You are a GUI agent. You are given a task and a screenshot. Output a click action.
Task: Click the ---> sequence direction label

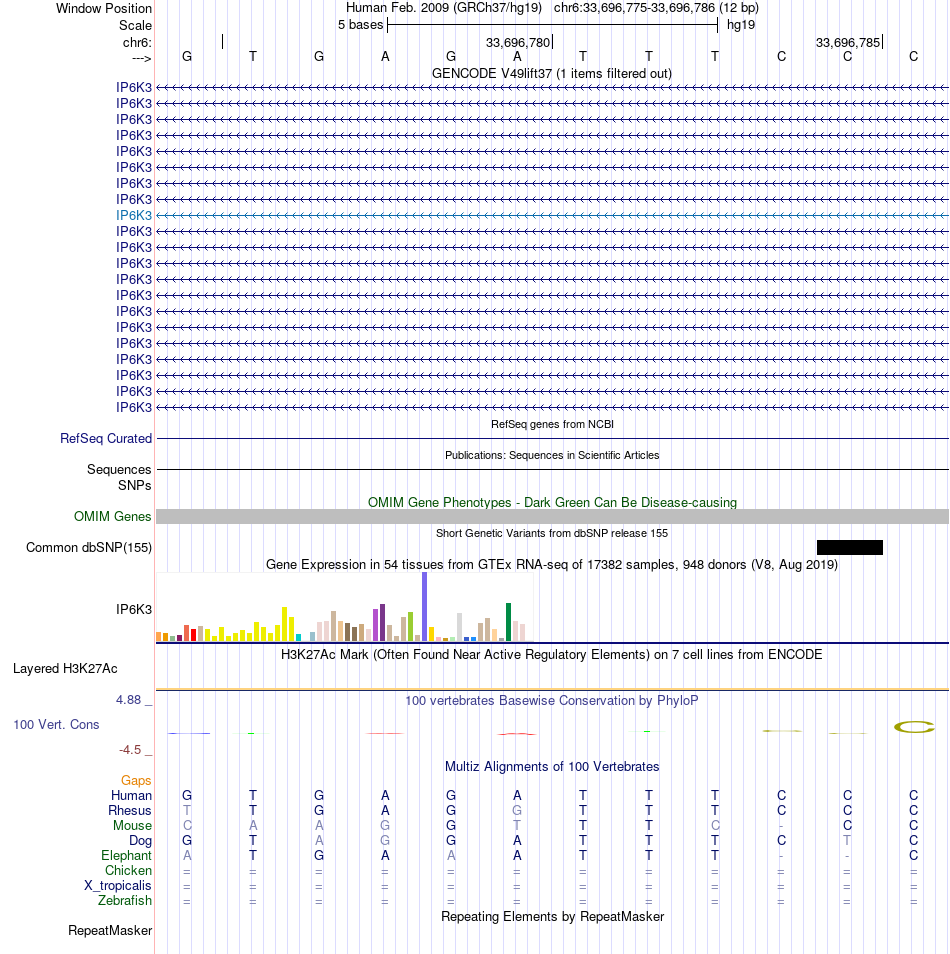[141, 58]
